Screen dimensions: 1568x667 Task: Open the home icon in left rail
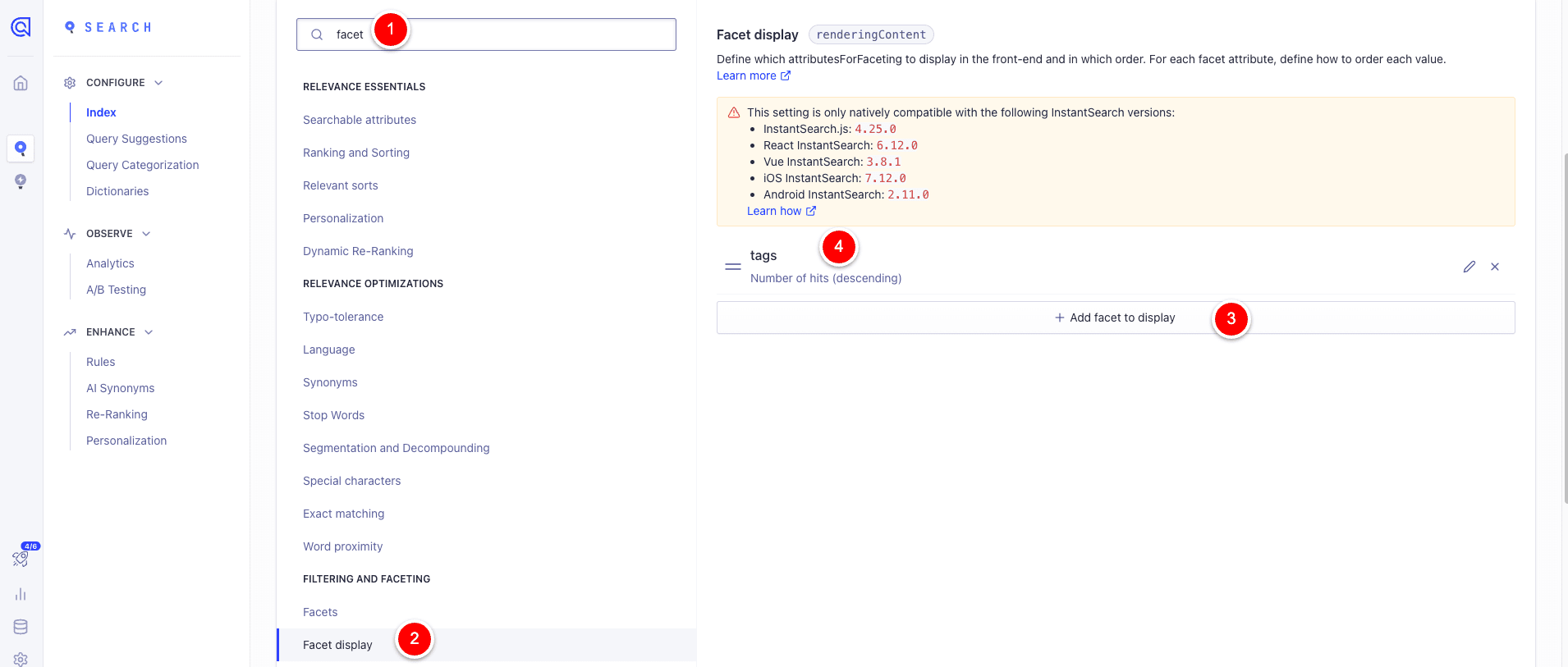pyautogui.click(x=21, y=83)
